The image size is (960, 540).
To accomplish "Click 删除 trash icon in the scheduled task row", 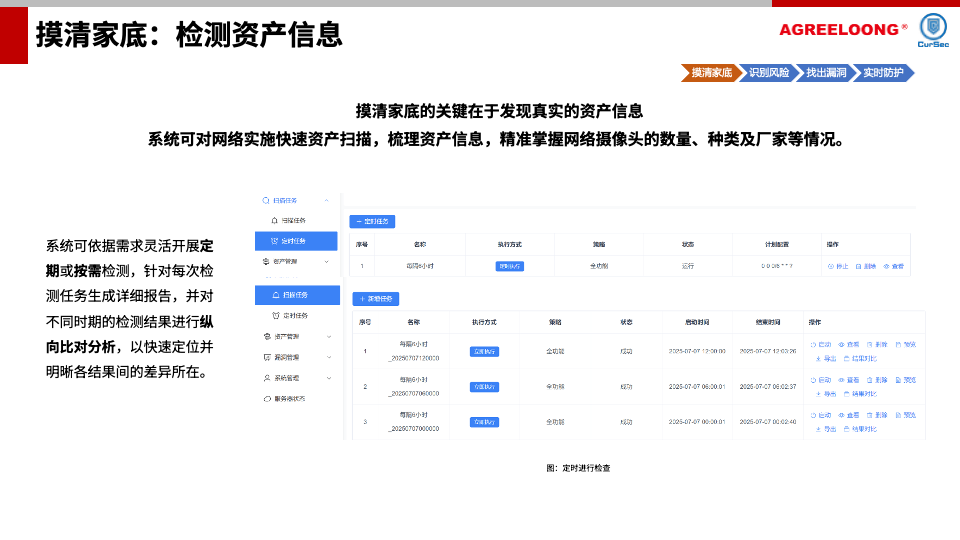I will pos(858,266).
